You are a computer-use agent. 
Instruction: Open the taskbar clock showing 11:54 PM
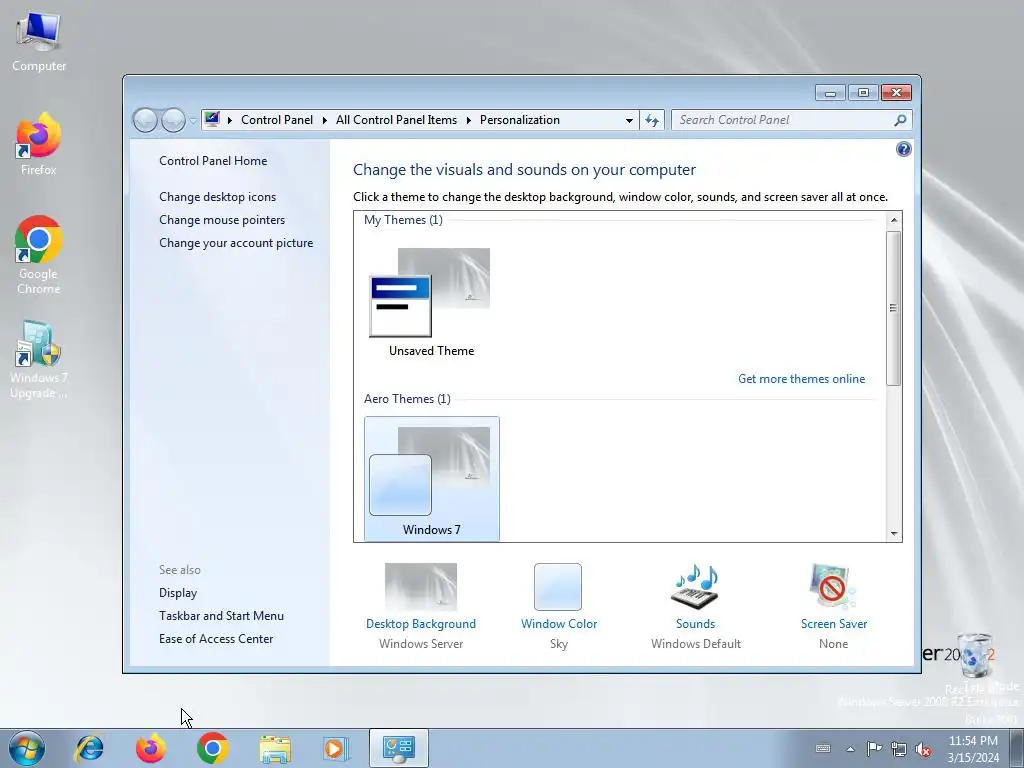click(973, 749)
